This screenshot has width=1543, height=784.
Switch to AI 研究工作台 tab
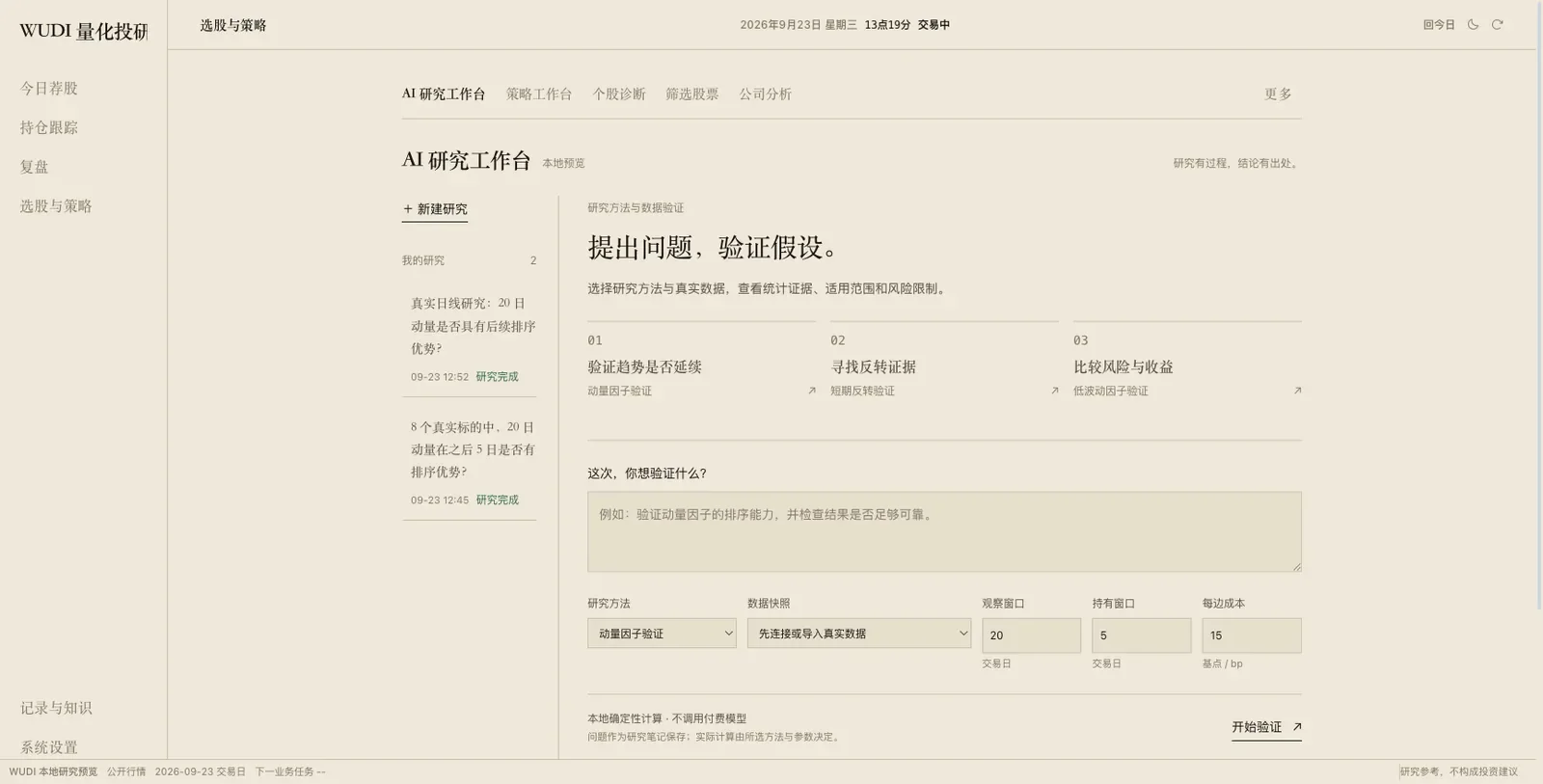pos(444,94)
